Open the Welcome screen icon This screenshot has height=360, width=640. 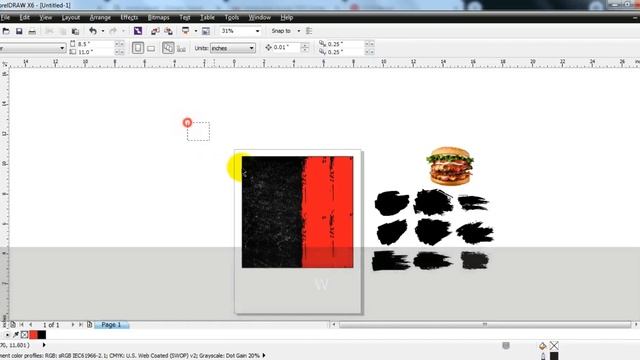click(x=206, y=31)
